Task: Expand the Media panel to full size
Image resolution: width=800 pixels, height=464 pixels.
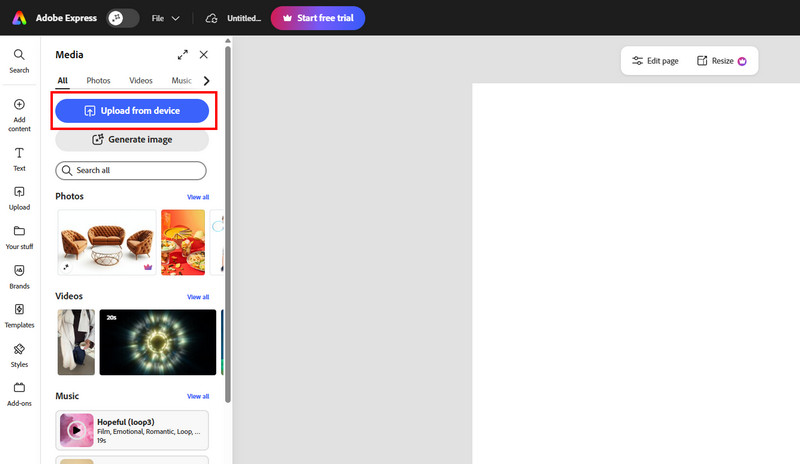Action: pyautogui.click(x=183, y=55)
